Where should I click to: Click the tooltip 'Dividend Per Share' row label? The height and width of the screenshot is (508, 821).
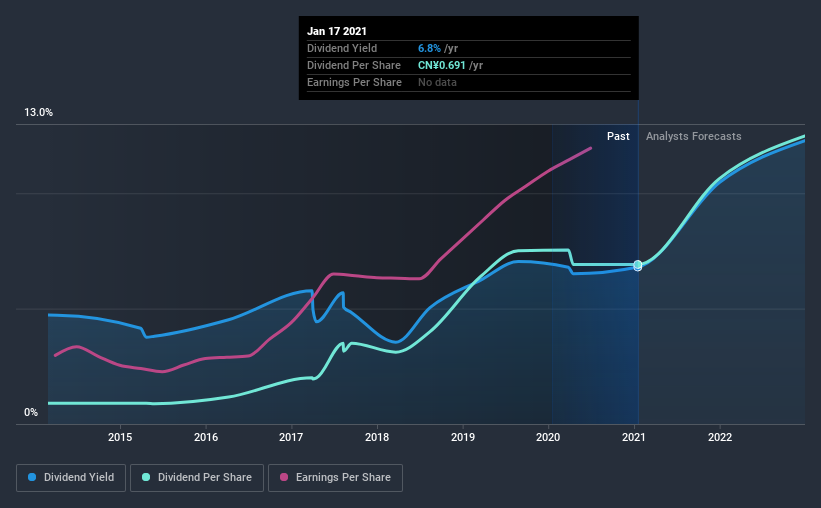click(x=354, y=65)
